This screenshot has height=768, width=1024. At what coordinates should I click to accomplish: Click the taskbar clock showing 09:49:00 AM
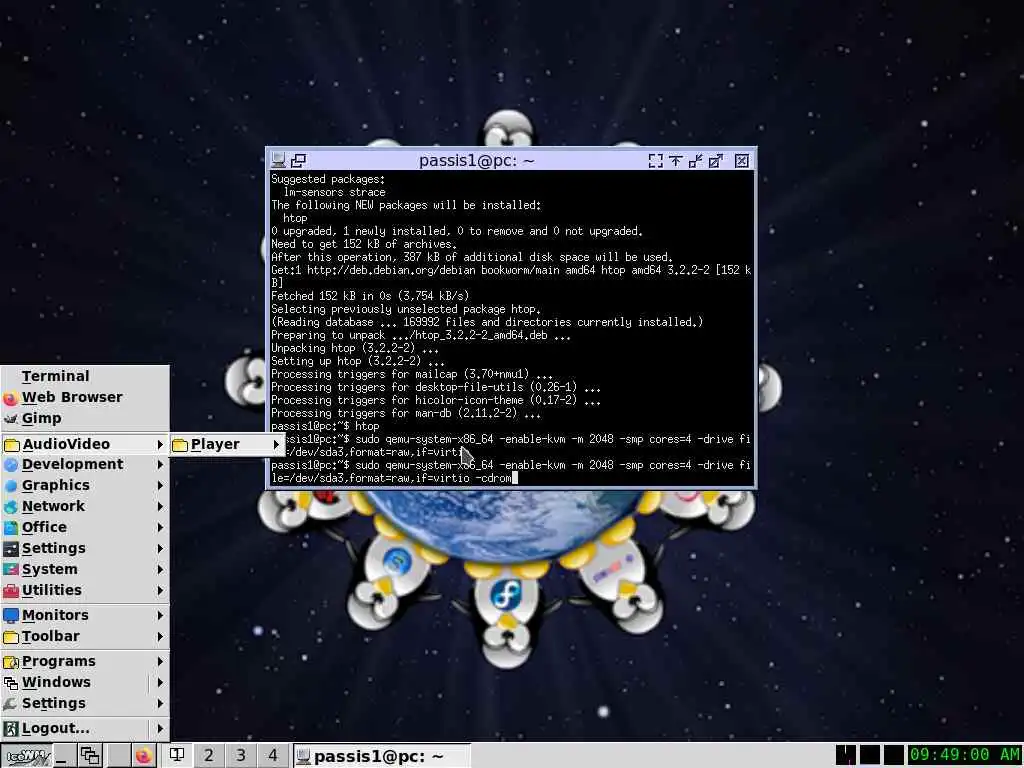[965, 755]
